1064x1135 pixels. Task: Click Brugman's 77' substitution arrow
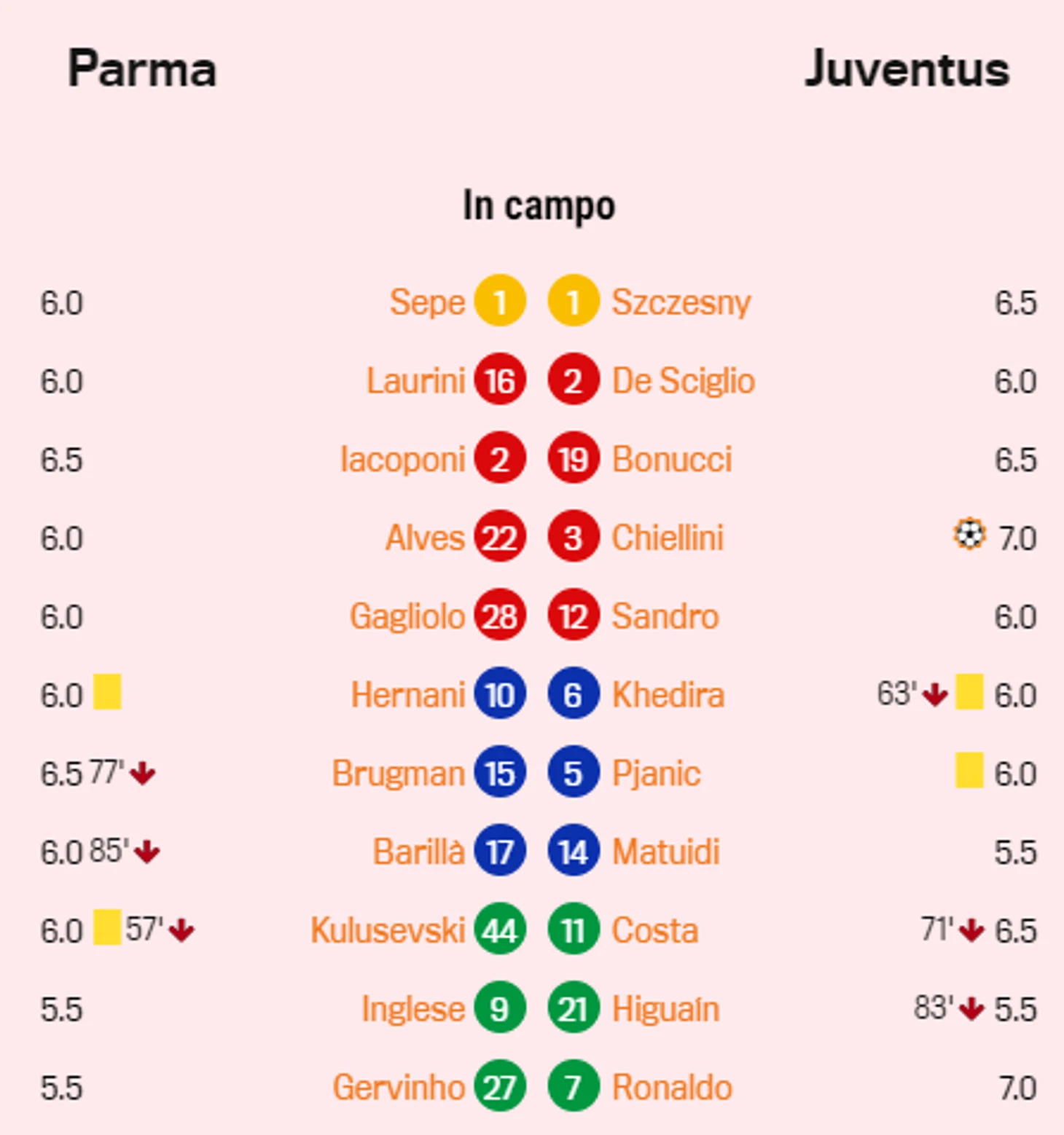click(x=143, y=773)
